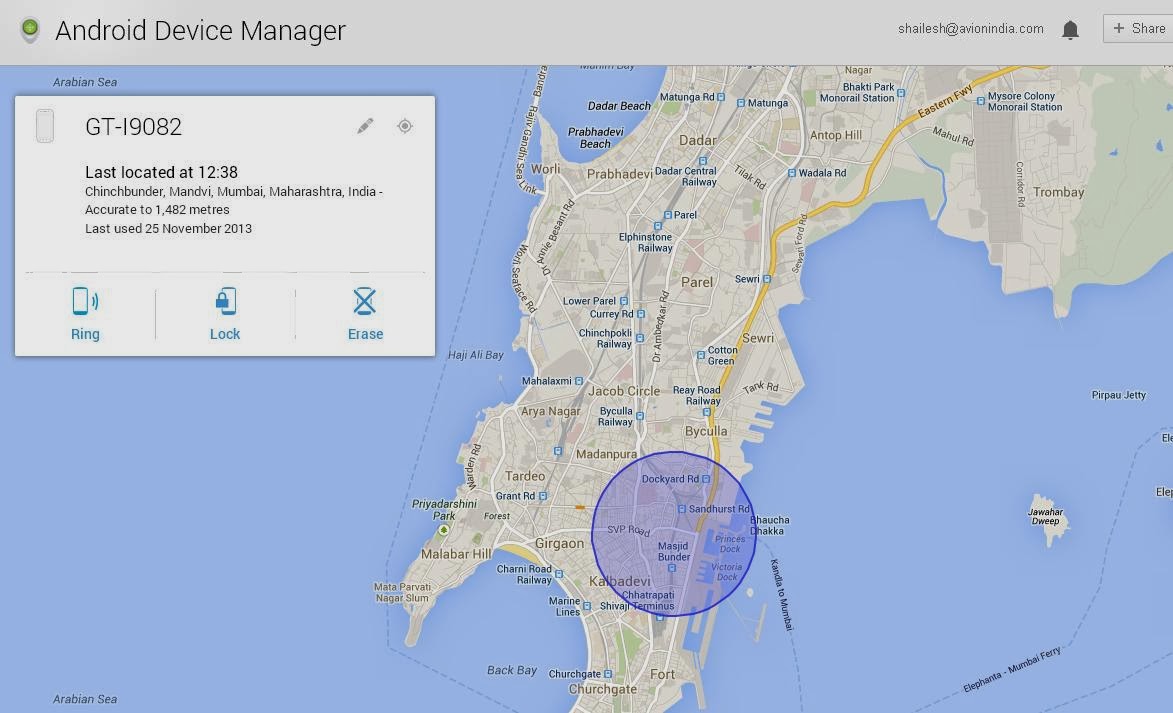Click the Android Device Manager logo icon

pyautogui.click(x=30, y=30)
